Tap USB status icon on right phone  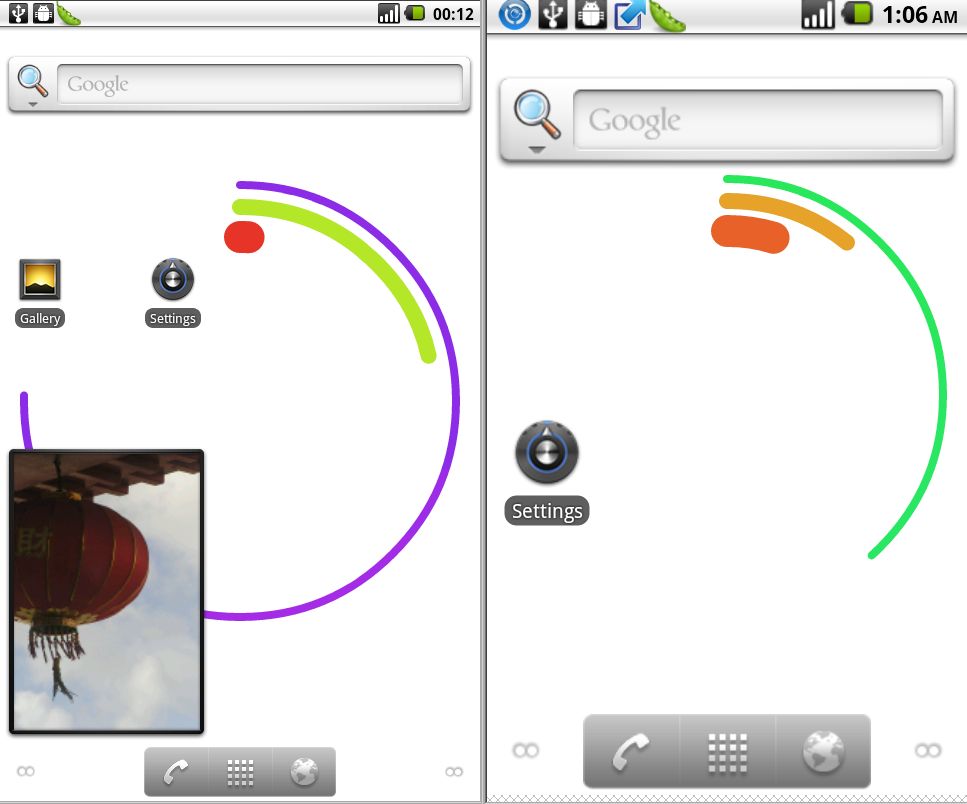(553, 15)
